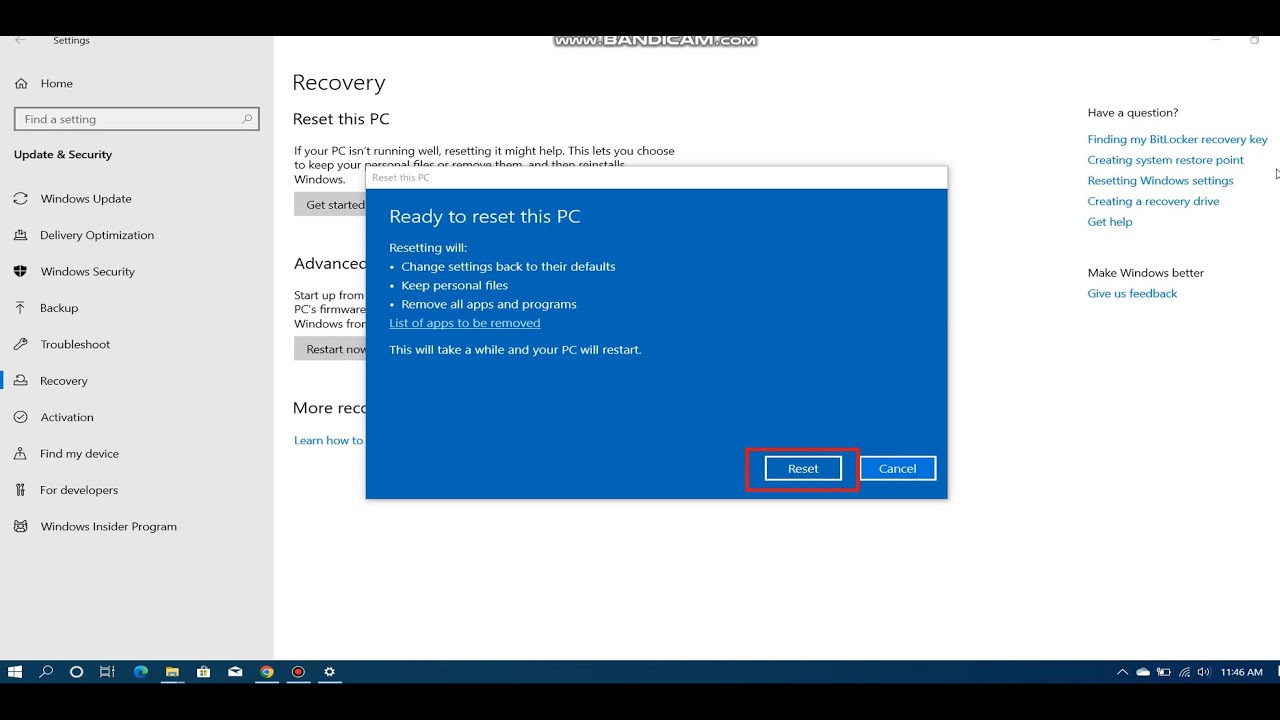The image size is (1280, 720).
Task: Go to the Backup settings page
Action: tap(58, 308)
